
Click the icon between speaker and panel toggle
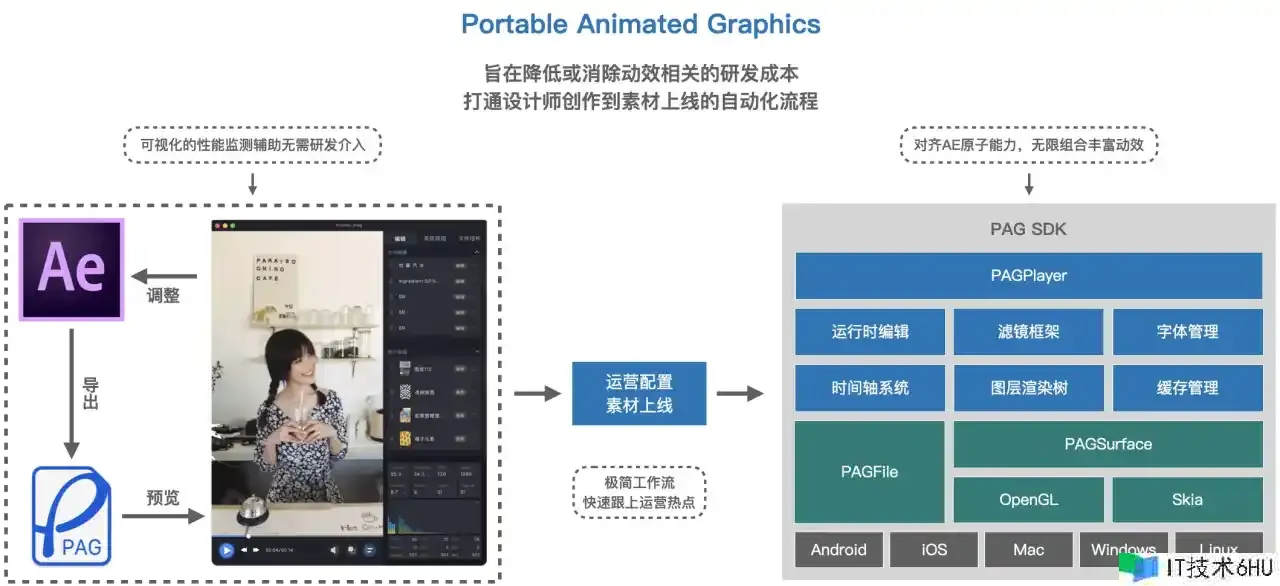coord(352,549)
